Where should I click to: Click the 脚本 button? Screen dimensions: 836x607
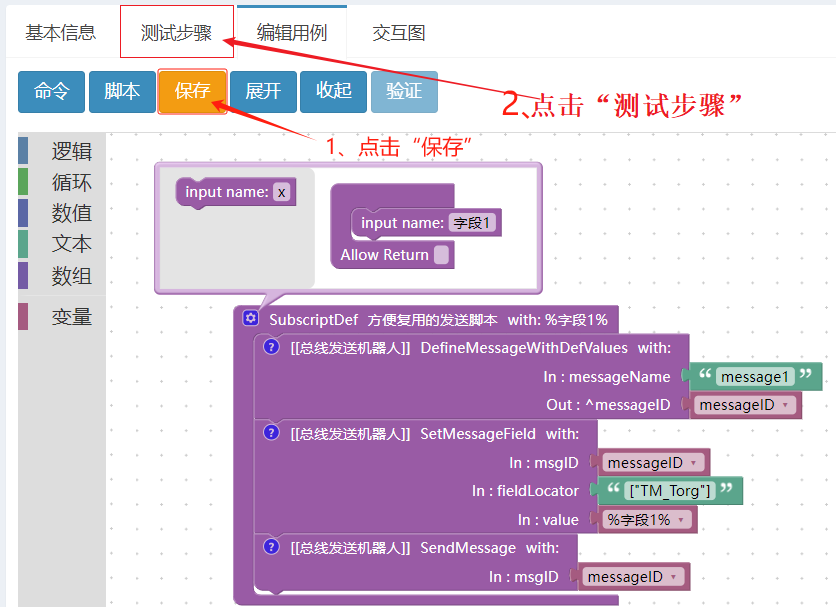click(x=122, y=92)
